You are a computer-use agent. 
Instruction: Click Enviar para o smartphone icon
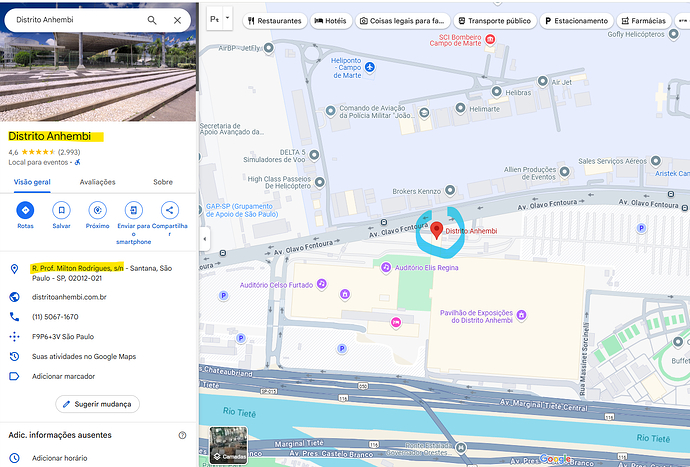133,210
